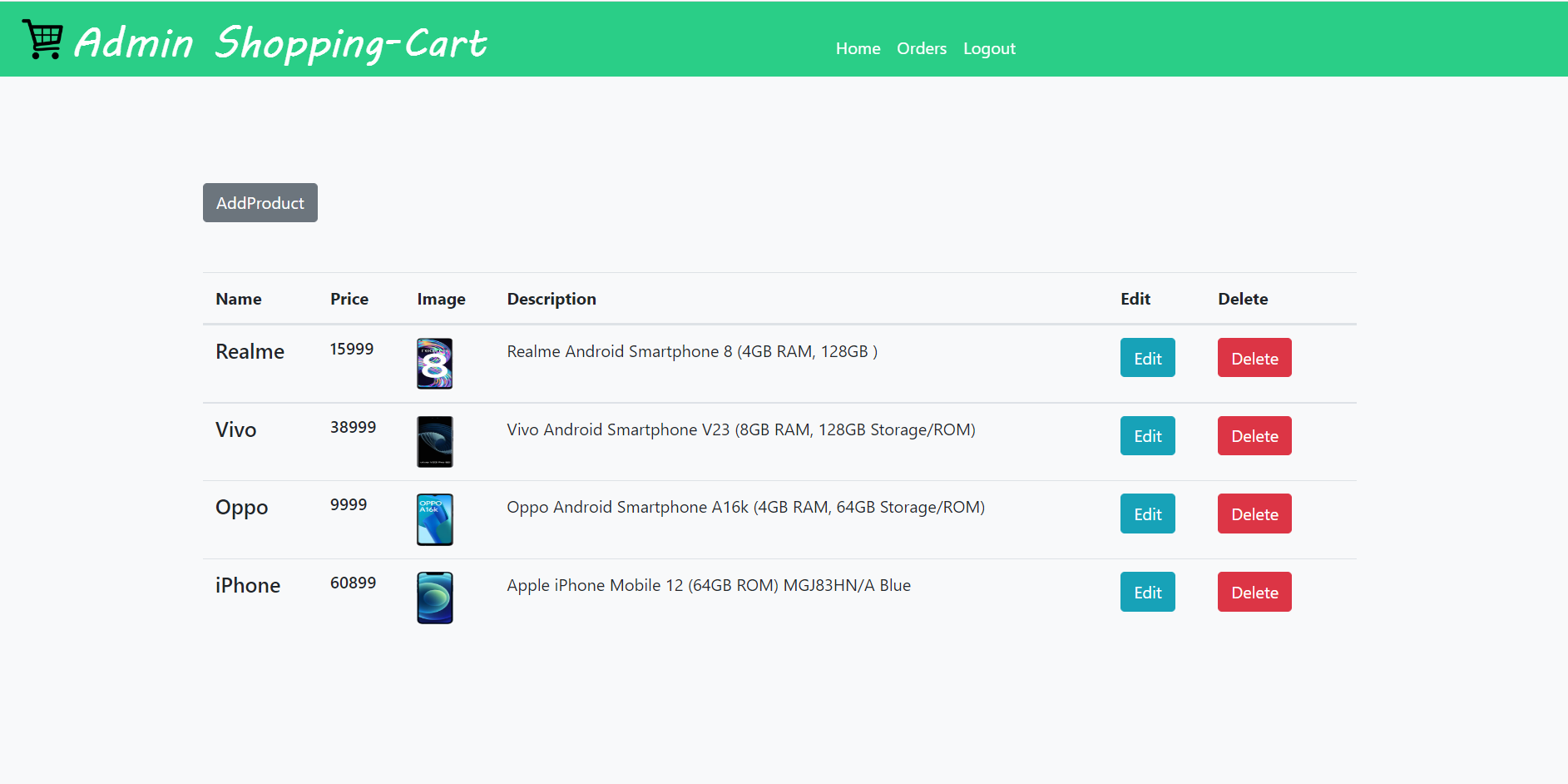Click the Name column header

click(238, 299)
